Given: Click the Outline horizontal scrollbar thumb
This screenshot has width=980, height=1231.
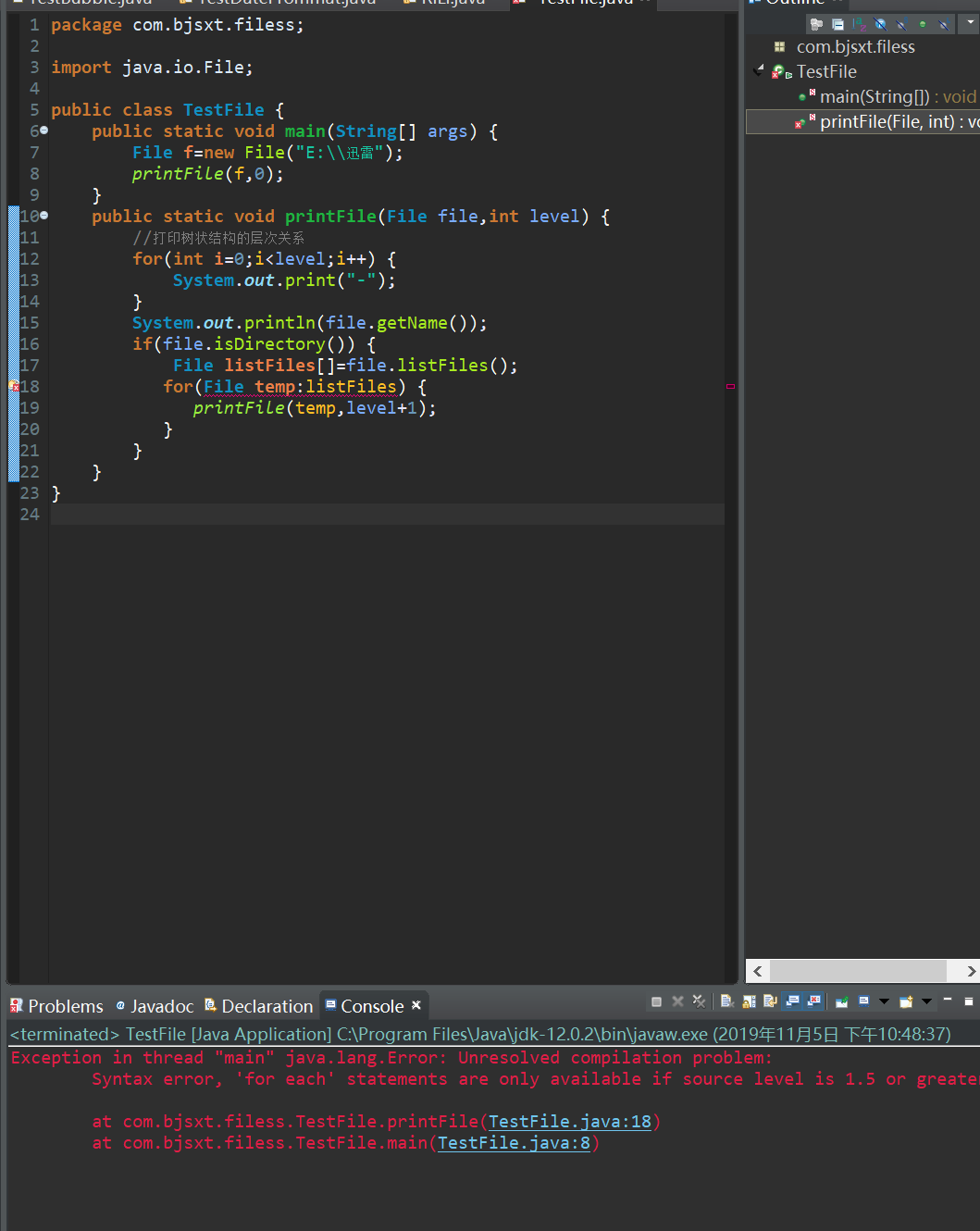Looking at the screenshot, I should (x=859, y=971).
